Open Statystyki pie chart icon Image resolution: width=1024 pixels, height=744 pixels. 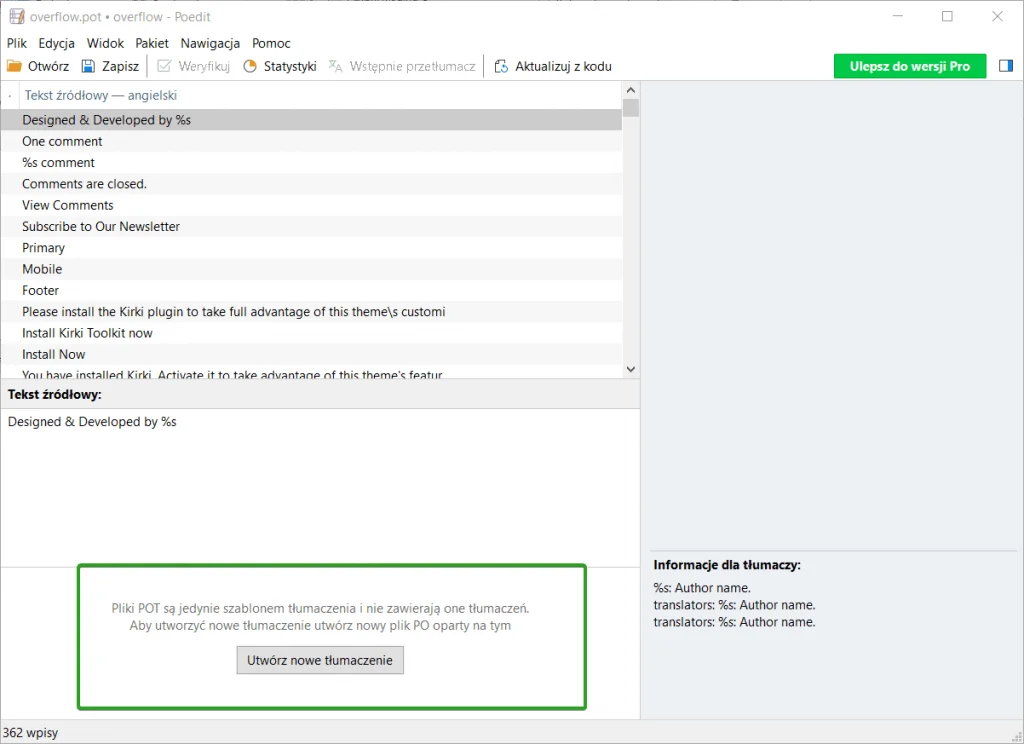pyautogui.click(x=250, y=66)
